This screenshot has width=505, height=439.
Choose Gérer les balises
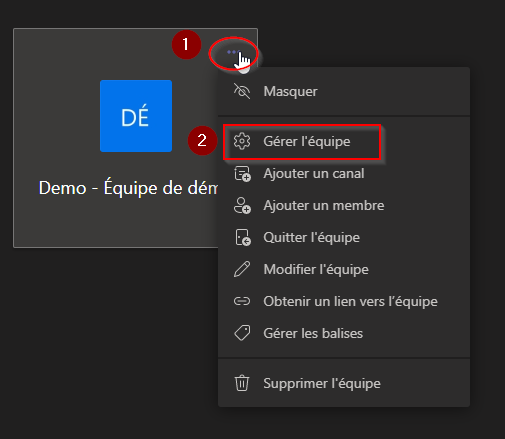click(x=344, y=333)
